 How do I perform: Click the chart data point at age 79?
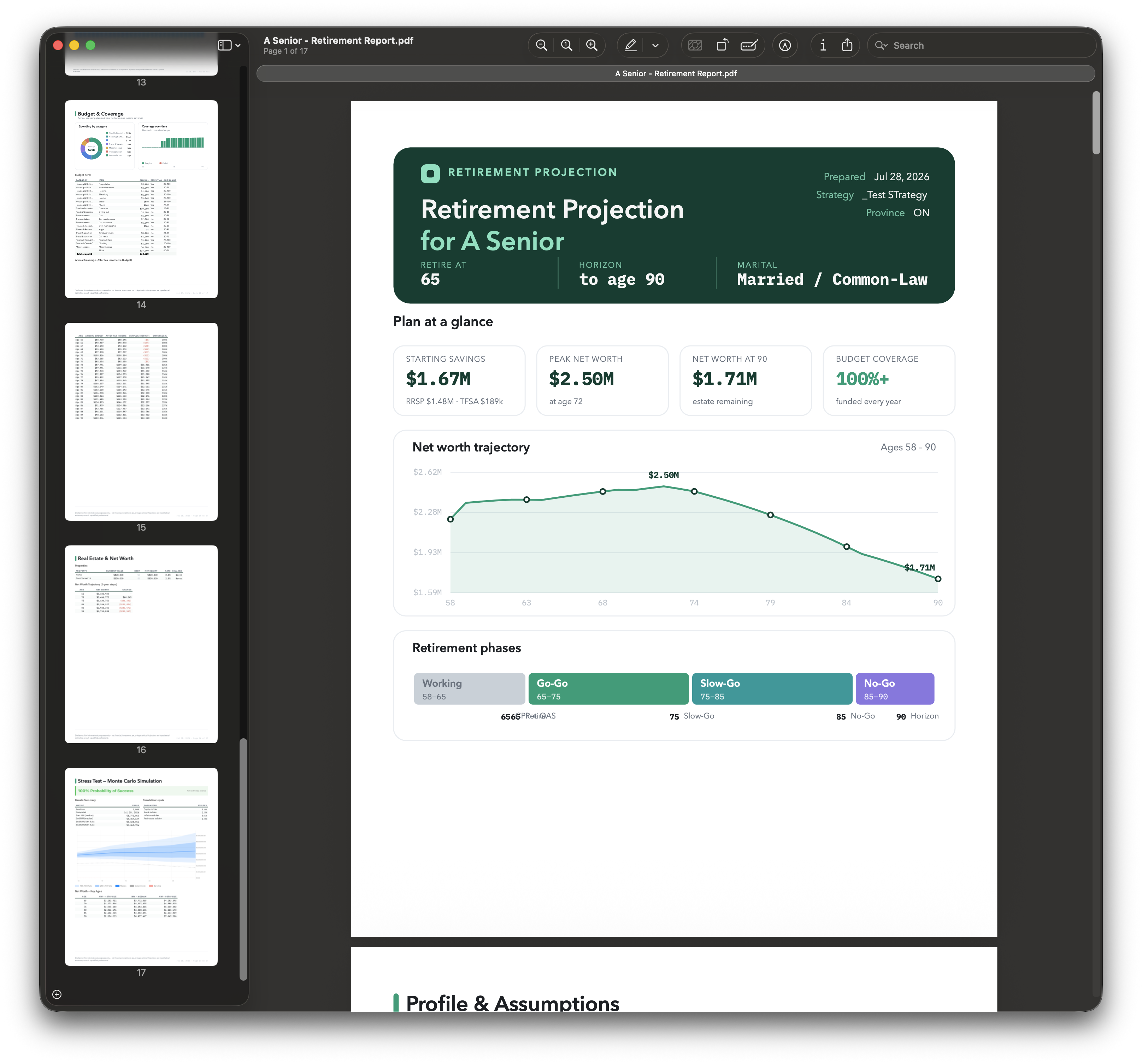coord(770,515)
